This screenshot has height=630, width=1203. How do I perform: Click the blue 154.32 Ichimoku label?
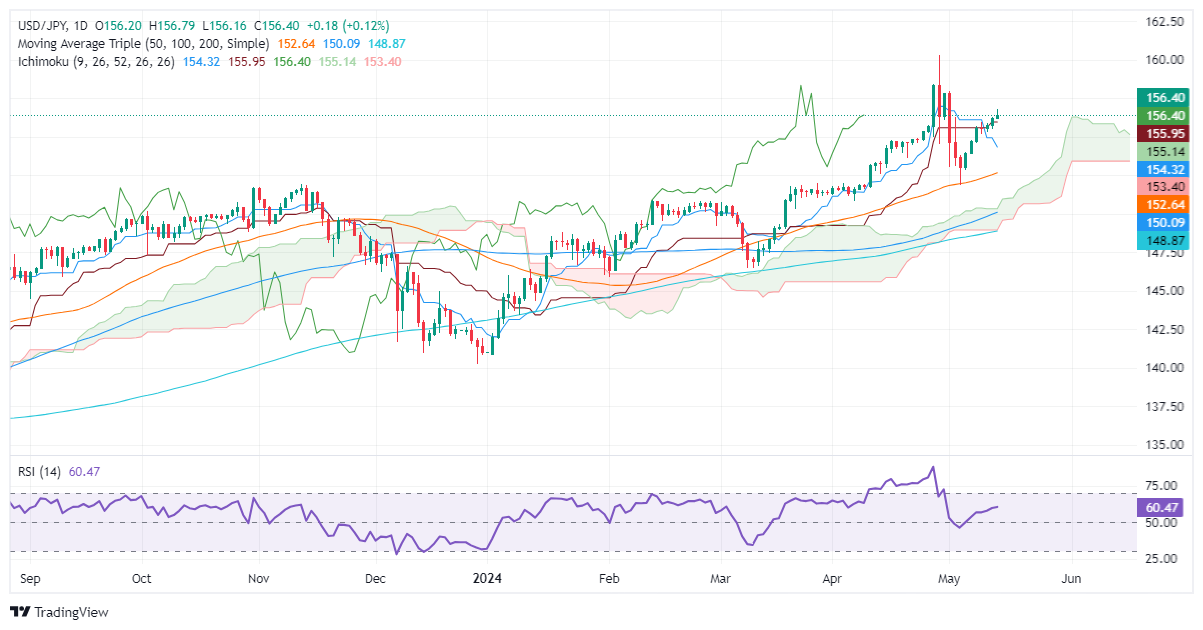tap(1163, 169)
